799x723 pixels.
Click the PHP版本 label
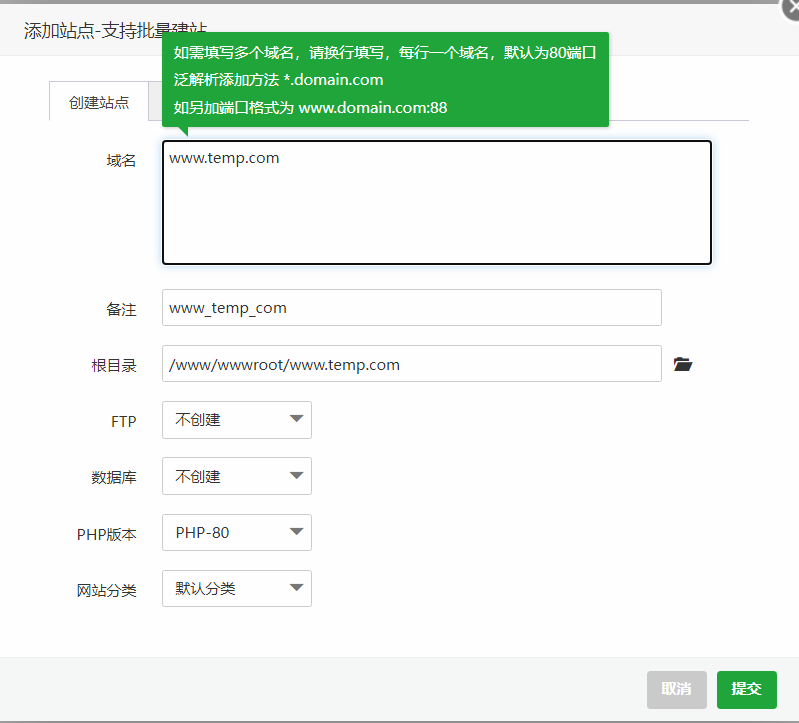pyautogui.click(x=106, y=534)
